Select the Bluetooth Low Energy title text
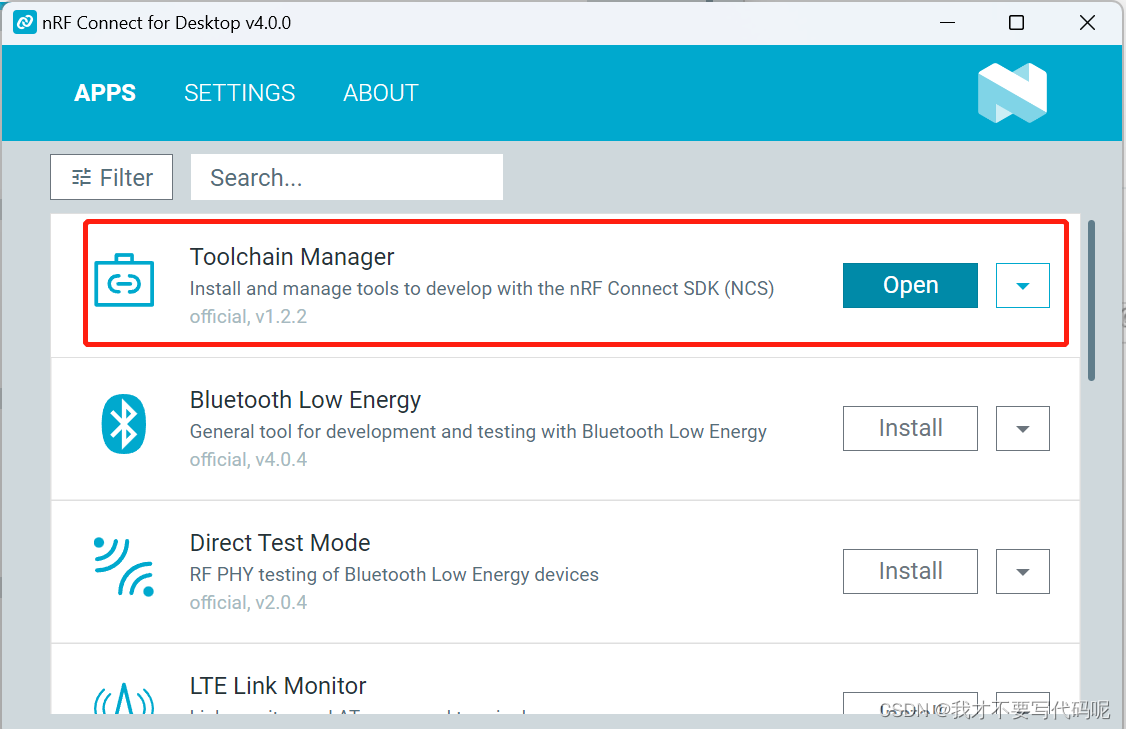 (x=305, y=400)
